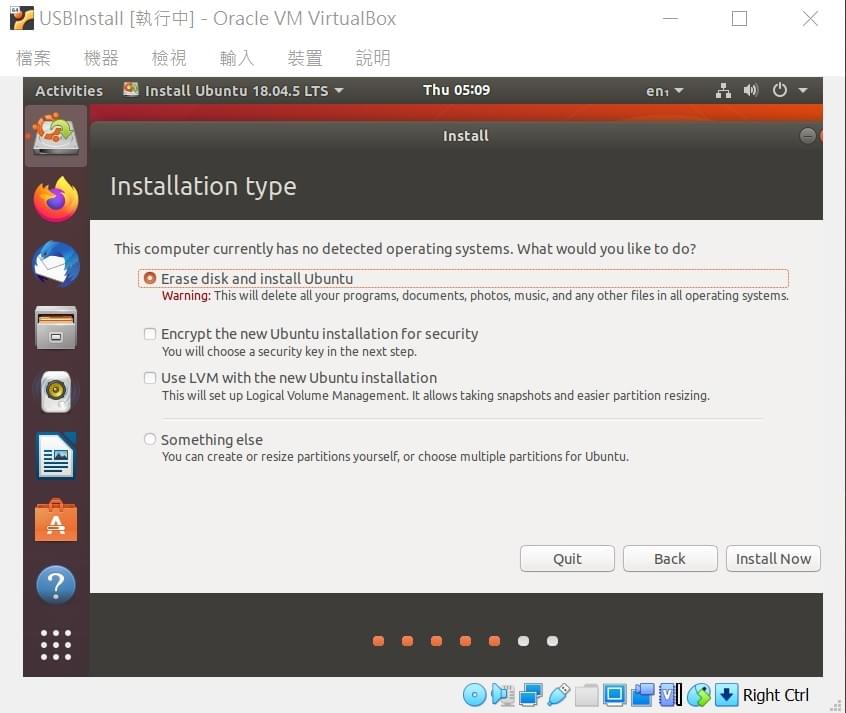Open the 裝置 menu
846x713 pixels.
pyautogui.click(x=305, y=58)
